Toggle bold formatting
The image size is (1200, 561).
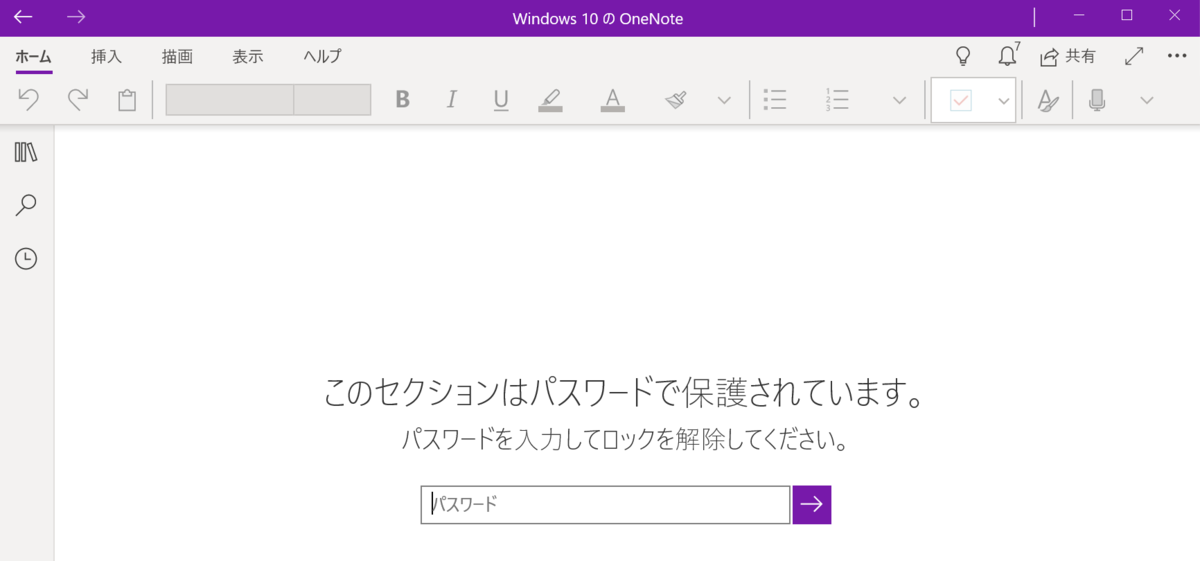coord(402,100)
